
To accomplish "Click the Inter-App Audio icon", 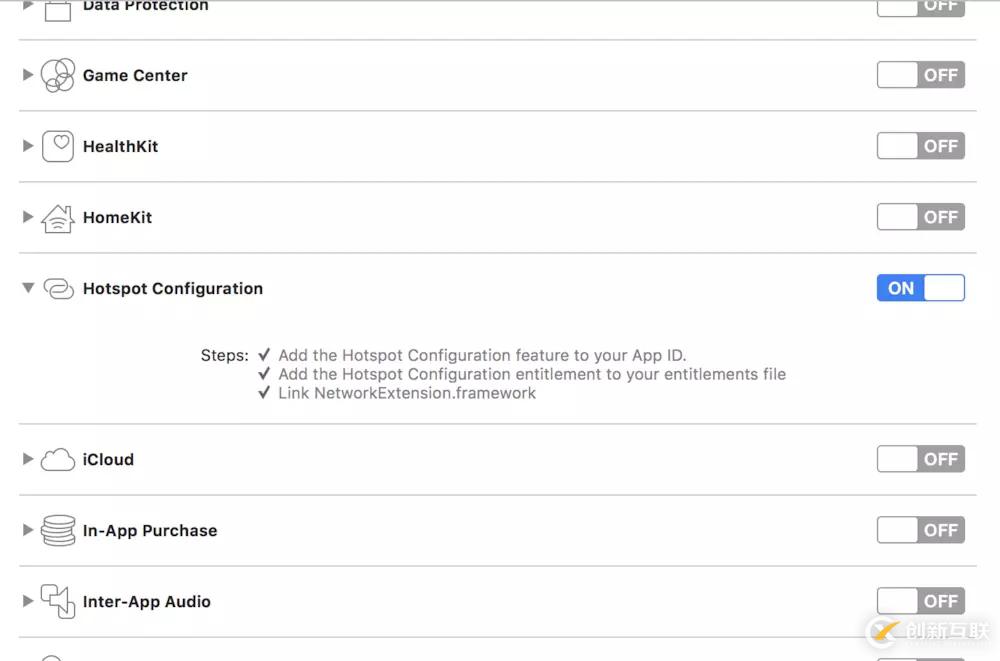I will pyautogui.click(x=58, y=601).
